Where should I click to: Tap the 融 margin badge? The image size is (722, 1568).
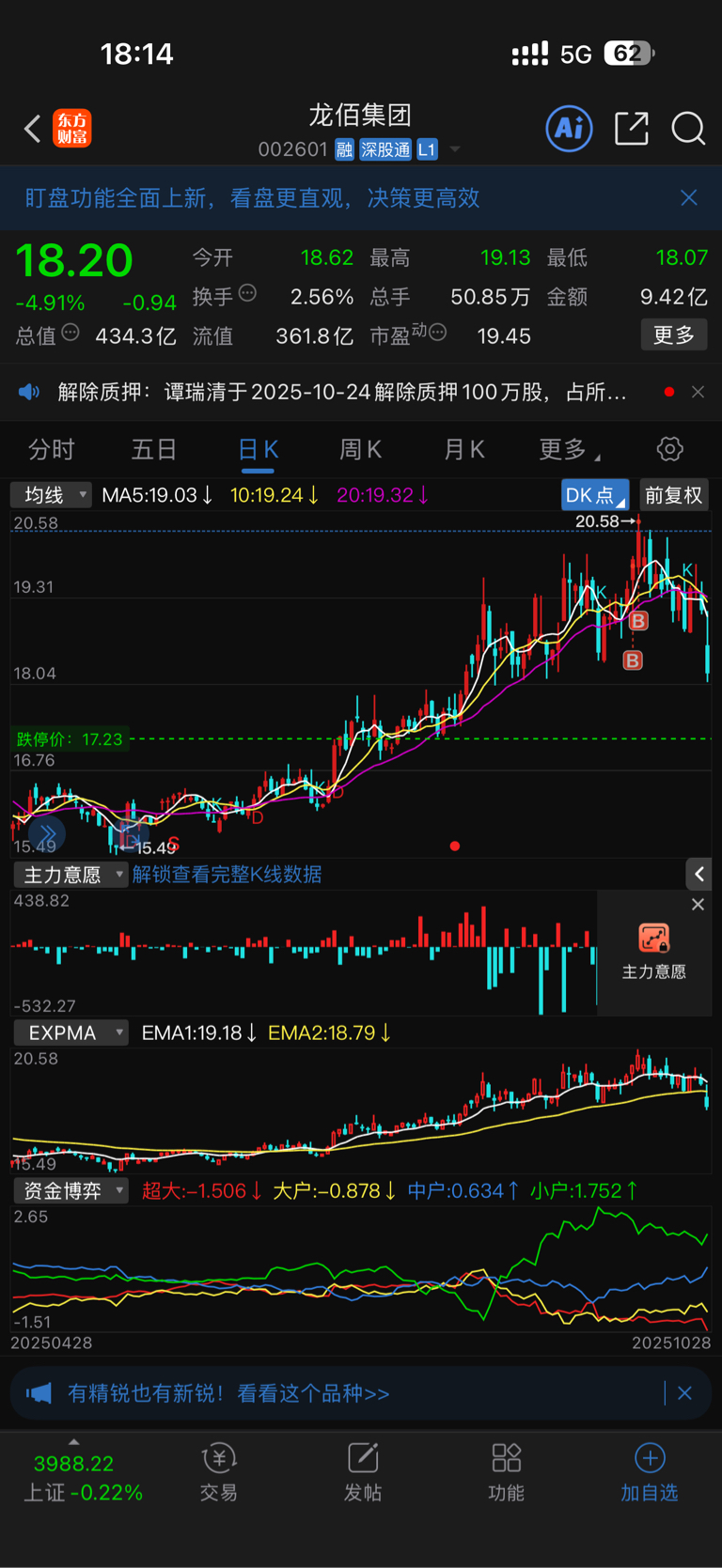point(344,149)
